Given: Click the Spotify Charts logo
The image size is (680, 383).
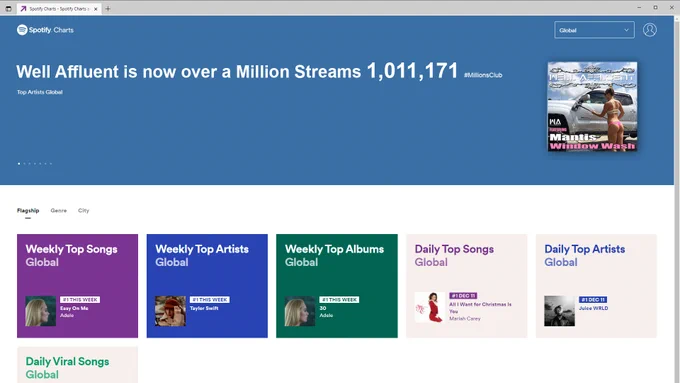Looking at the screenshot, I should coord(45,30).
